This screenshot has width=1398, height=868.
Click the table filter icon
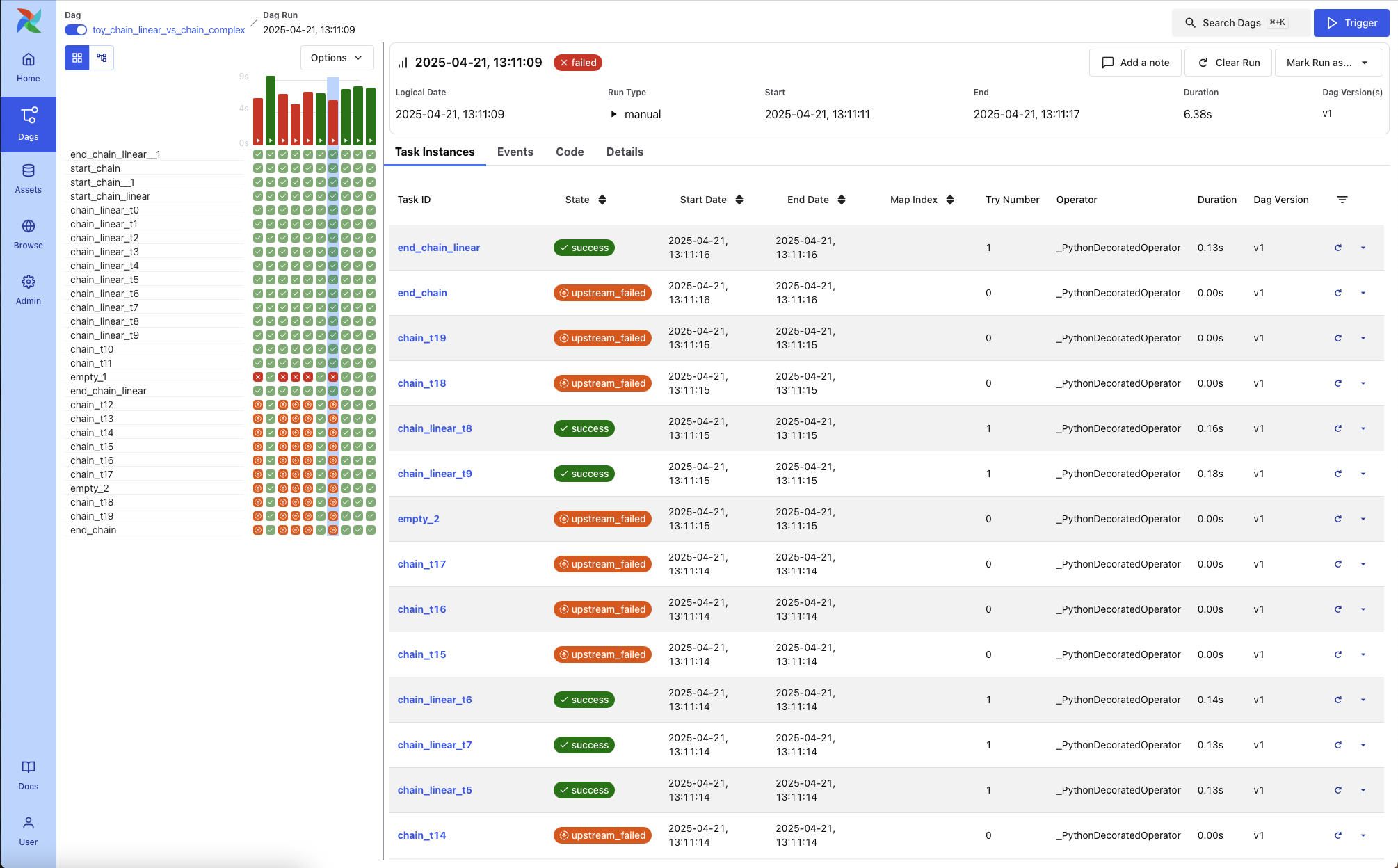(1342, 200)
